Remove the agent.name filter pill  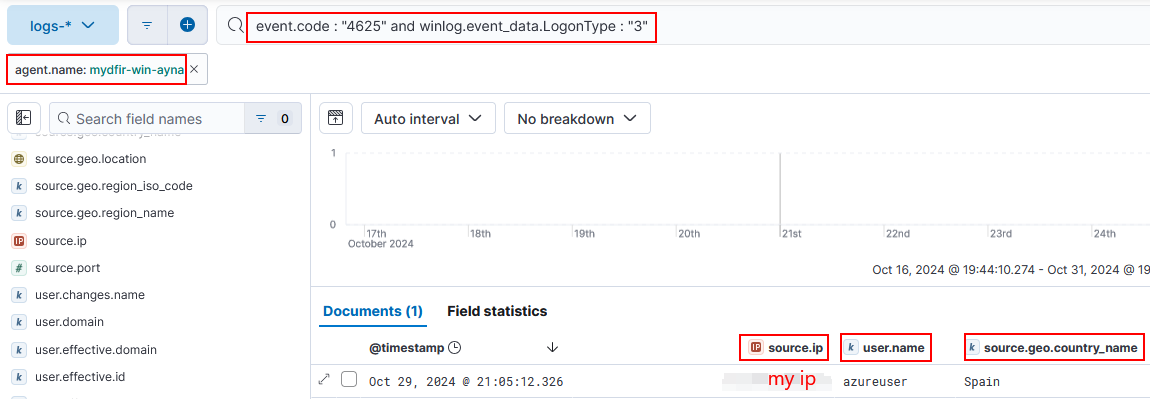pyautogui.click(x=194, y=69)
